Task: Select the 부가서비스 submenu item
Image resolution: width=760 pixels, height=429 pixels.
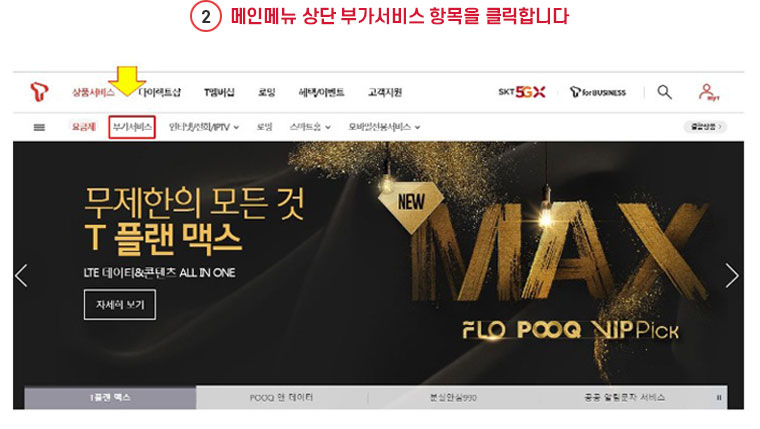Action: click(132, 127)
